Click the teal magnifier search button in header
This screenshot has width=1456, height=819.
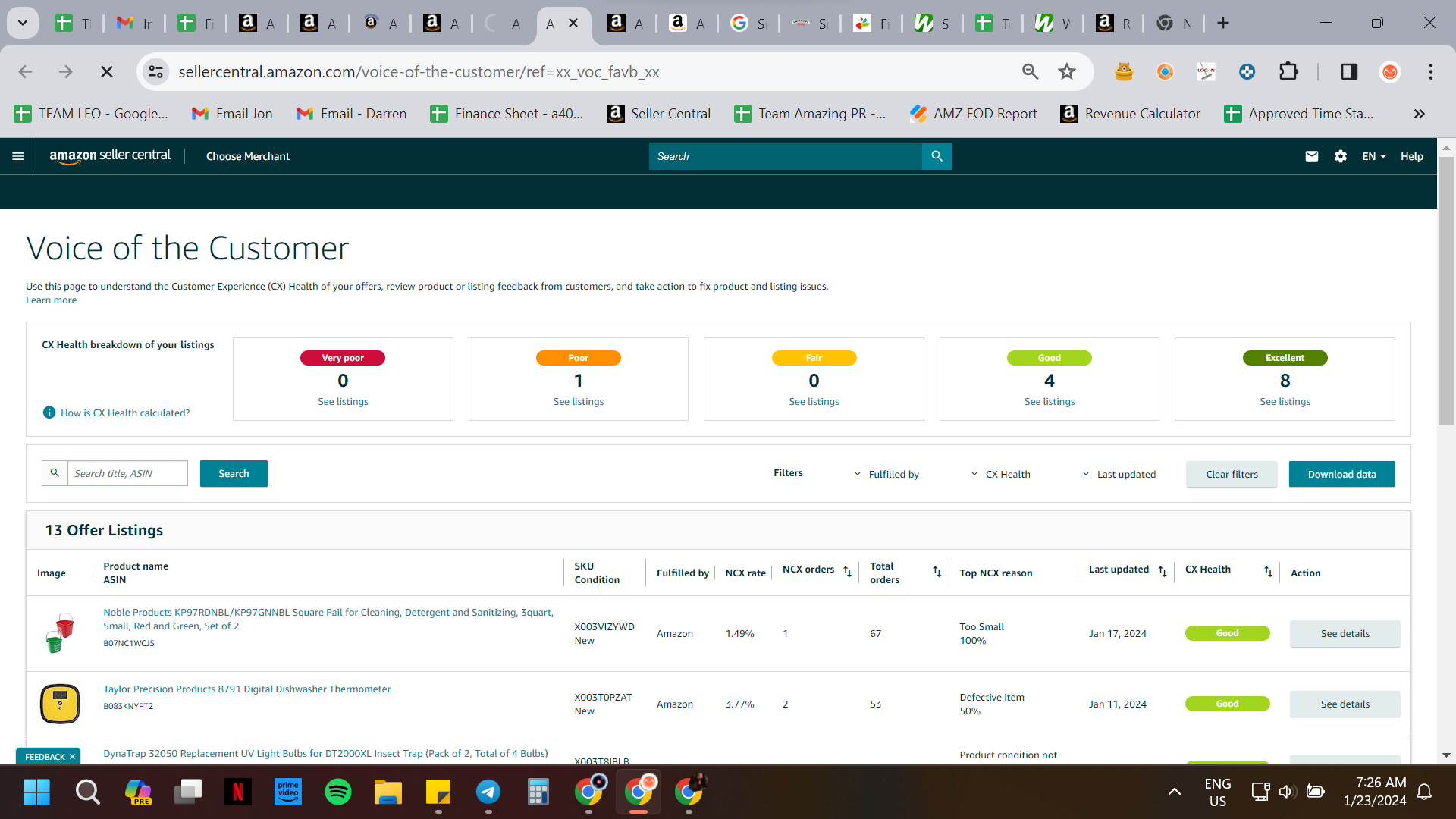[937, 156]
